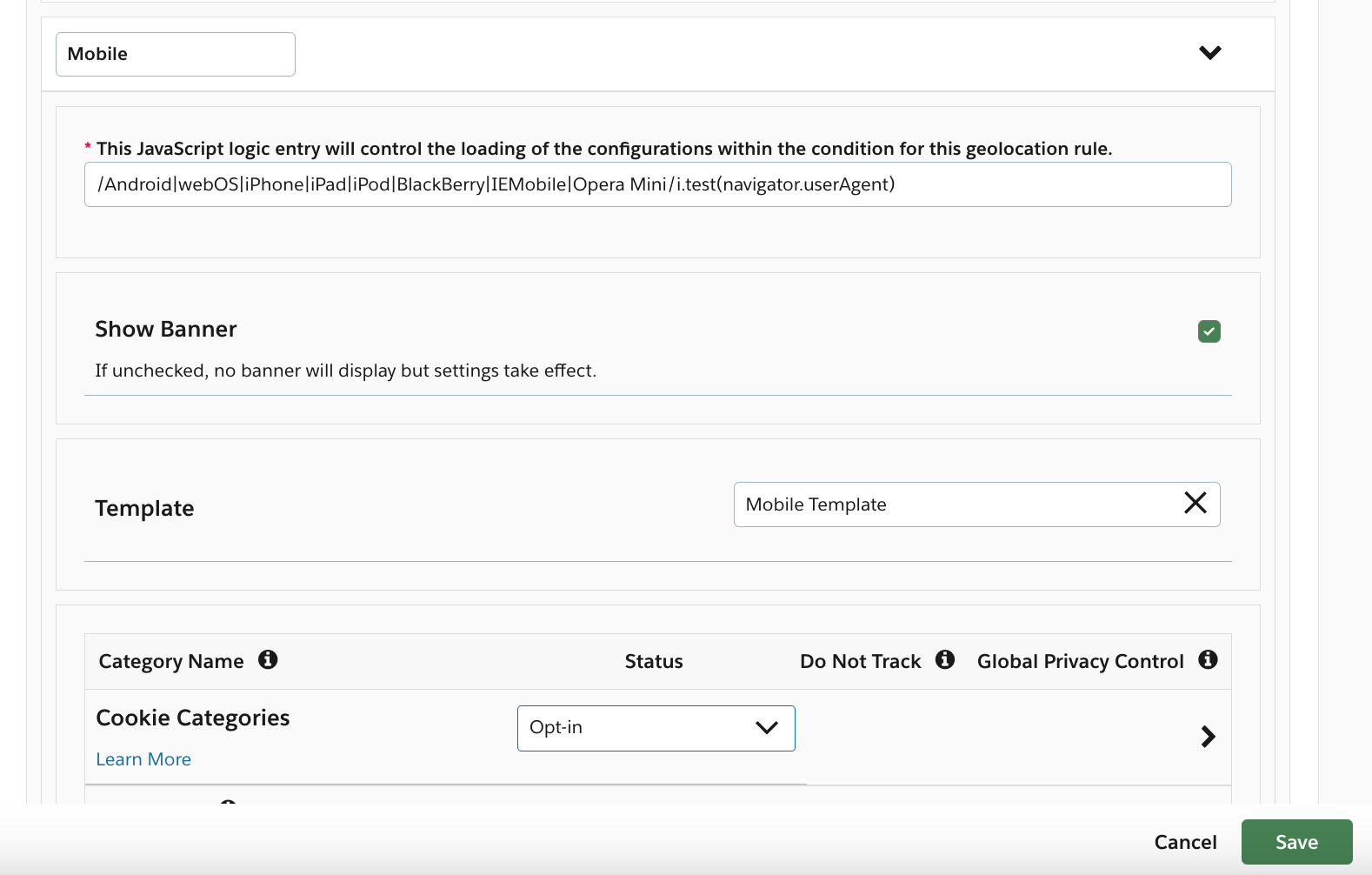This screenshot has width=1372, height=875.
Task: Click the Show Banner heading
Action: tap(166, 329)
